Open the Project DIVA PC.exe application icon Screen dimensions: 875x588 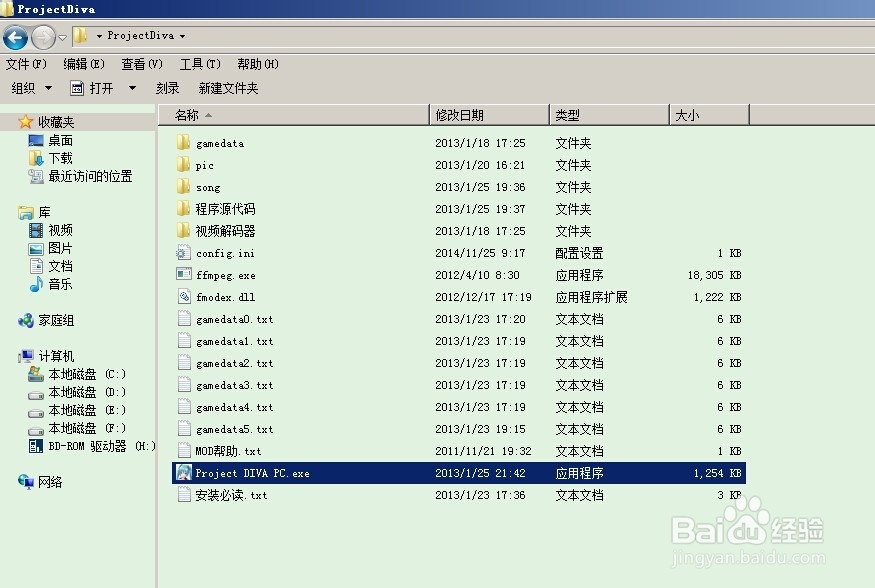pos(185,473)
